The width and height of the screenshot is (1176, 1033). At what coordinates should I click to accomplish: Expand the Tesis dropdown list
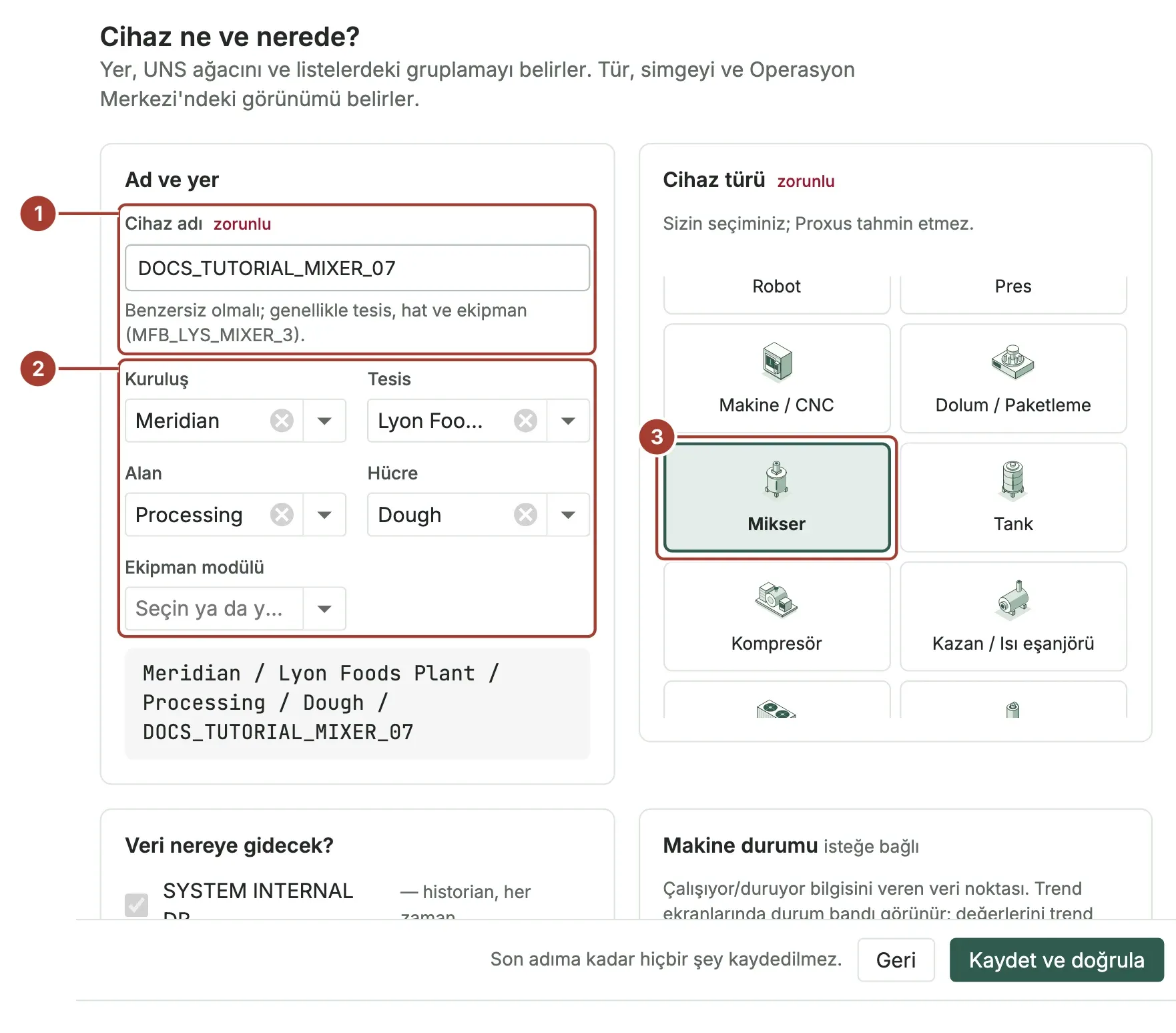click(x=568, y=421)
